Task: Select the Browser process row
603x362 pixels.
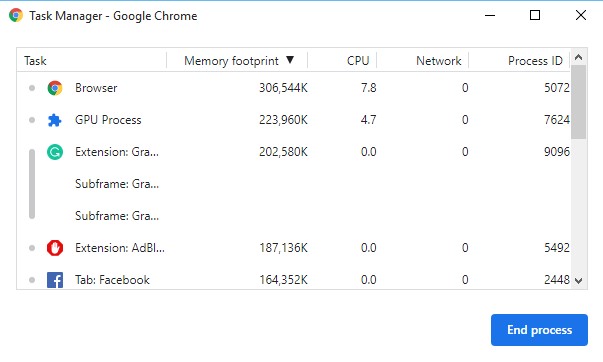Action: point(294,88)
